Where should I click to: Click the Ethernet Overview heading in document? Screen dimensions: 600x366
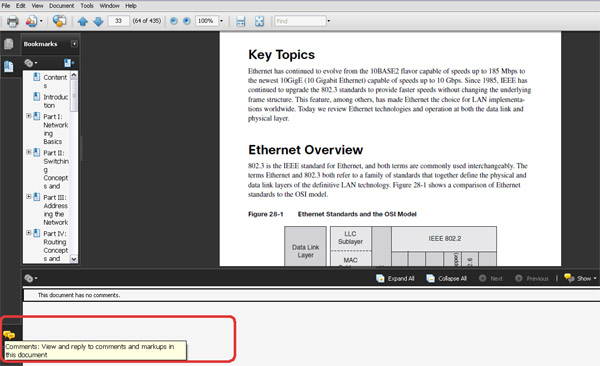coord(305,150)
